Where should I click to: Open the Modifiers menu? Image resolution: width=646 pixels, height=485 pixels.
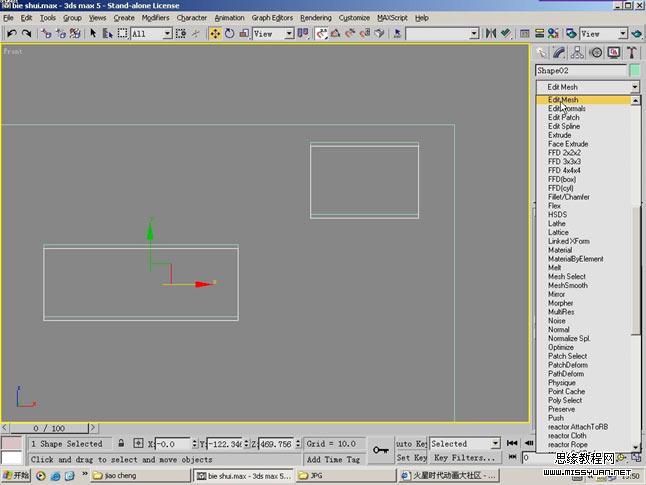[x=155, y=18]
